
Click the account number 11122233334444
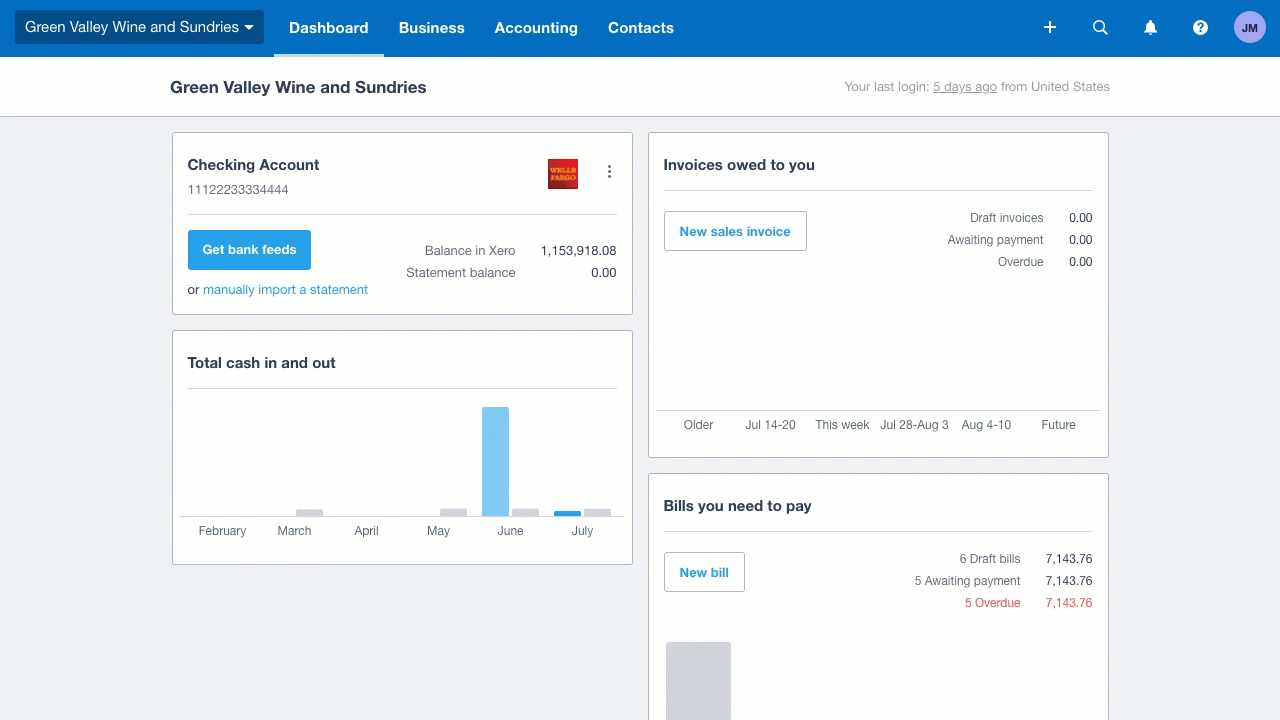click(x=238, y=190)
